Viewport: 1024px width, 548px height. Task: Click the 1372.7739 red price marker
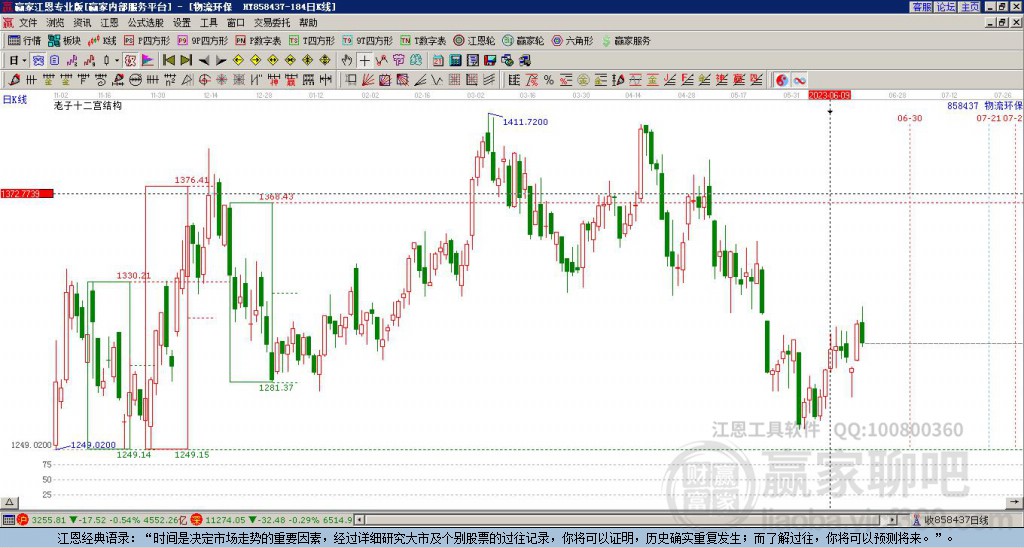(27, 194)
